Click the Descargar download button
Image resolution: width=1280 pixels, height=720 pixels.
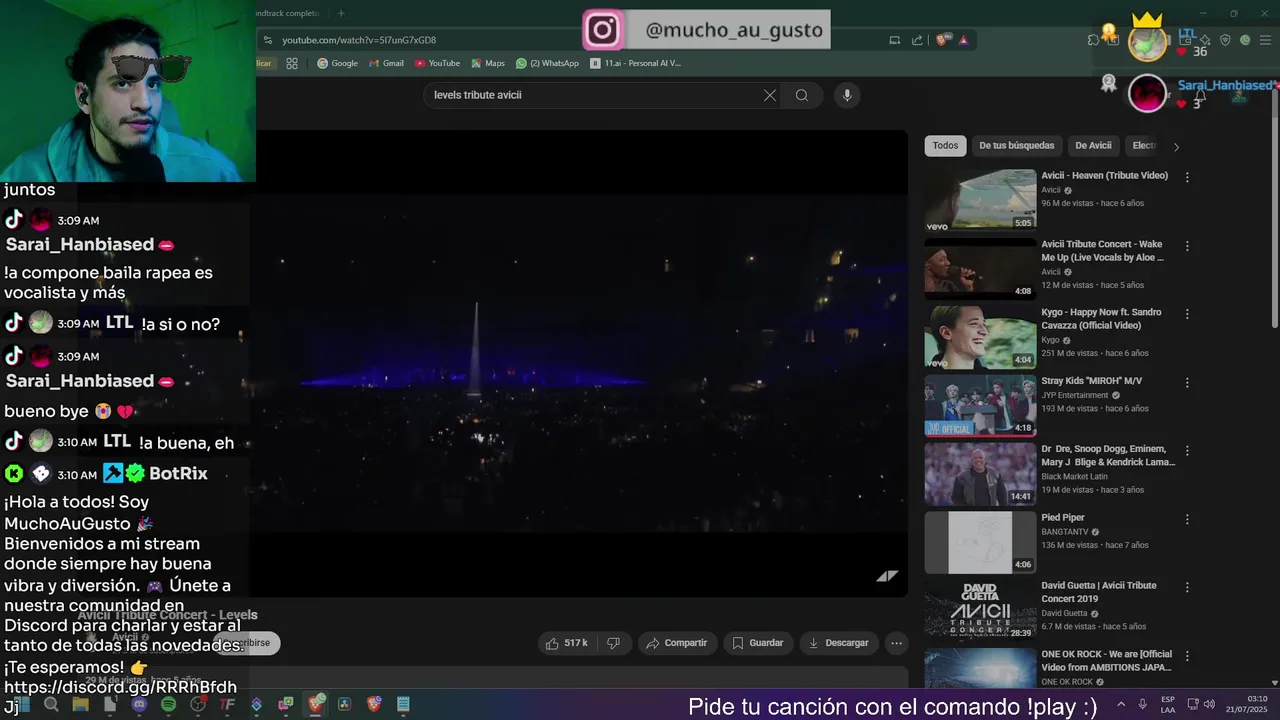pos(838,643)
